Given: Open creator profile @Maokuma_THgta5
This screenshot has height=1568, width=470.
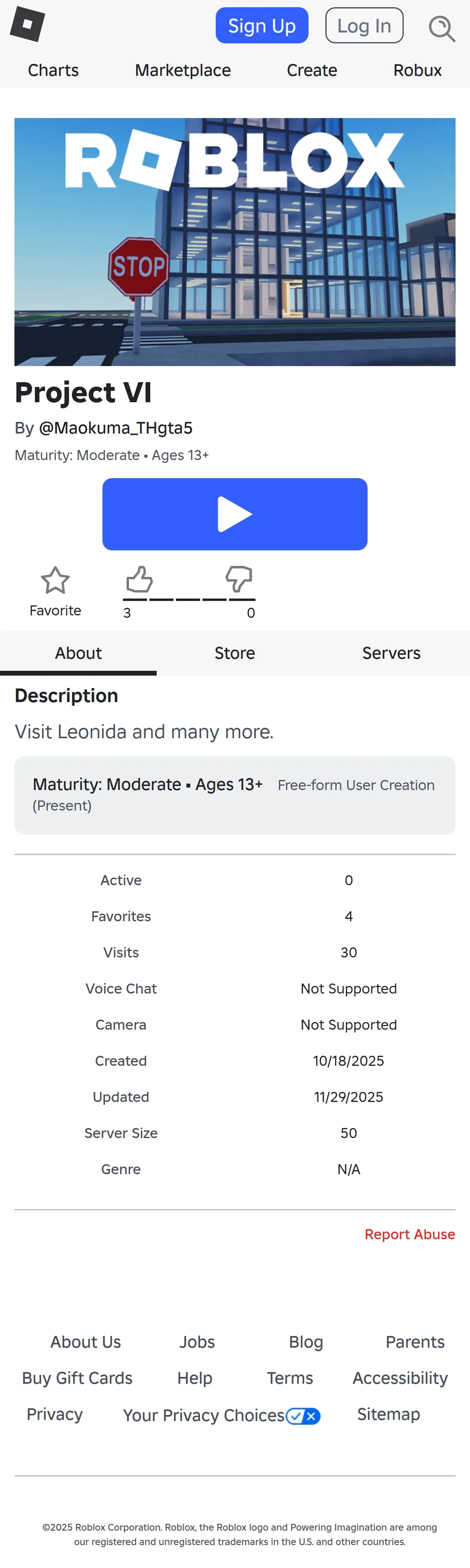Looking at the screenshot, I should click(x=116, y=428).
